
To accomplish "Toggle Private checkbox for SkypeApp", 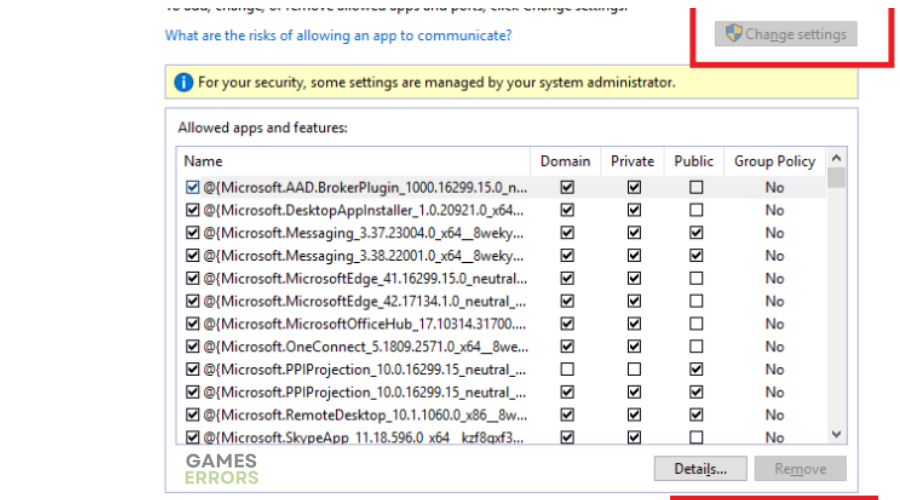I will (x=634, y=437).
